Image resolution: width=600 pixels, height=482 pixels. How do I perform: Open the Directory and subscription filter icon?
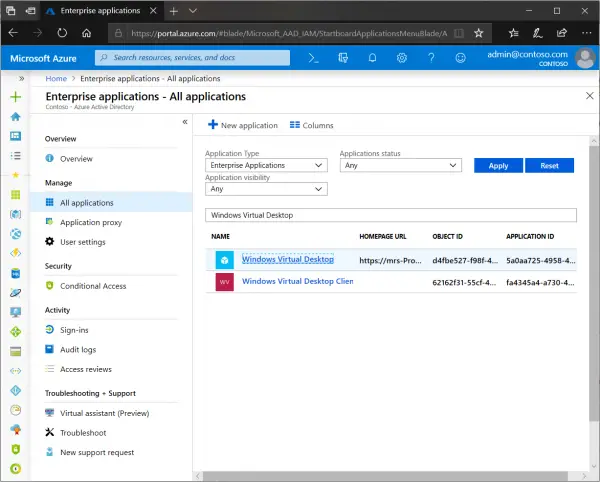pos(343,58)
